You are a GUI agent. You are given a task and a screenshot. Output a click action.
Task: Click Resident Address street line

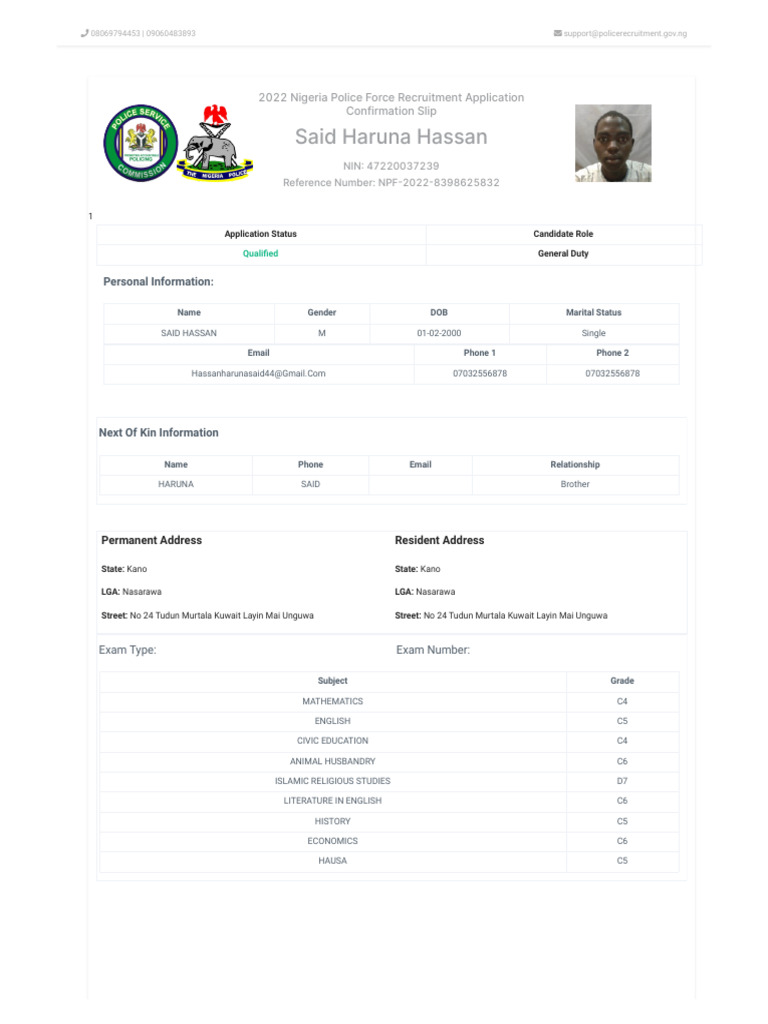click(501, 615)
